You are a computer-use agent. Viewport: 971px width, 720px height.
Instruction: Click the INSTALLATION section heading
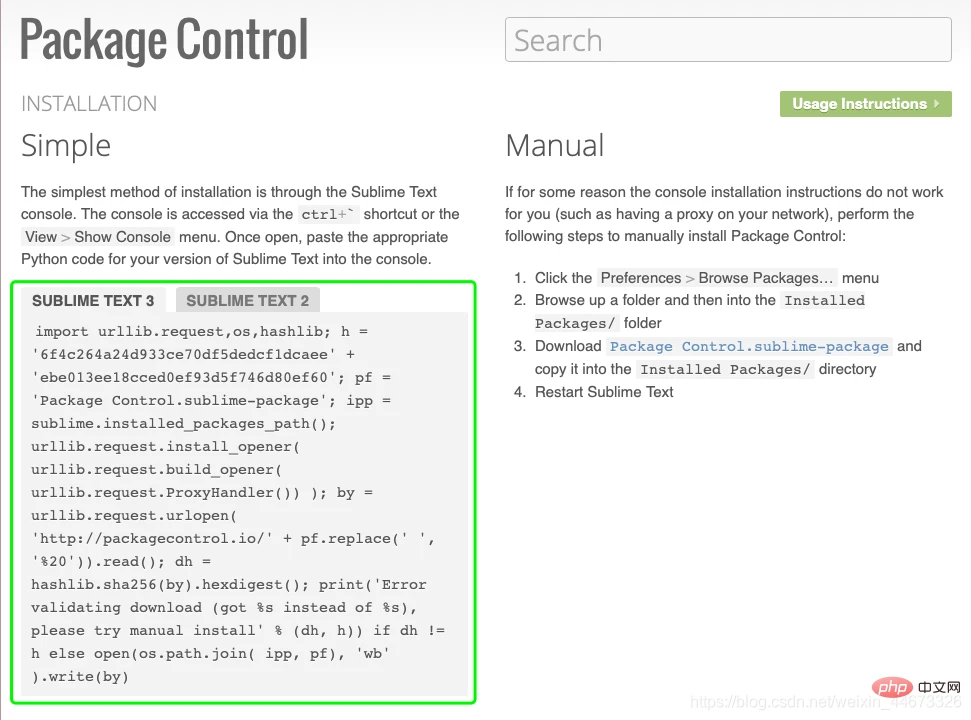pos(89,103)
